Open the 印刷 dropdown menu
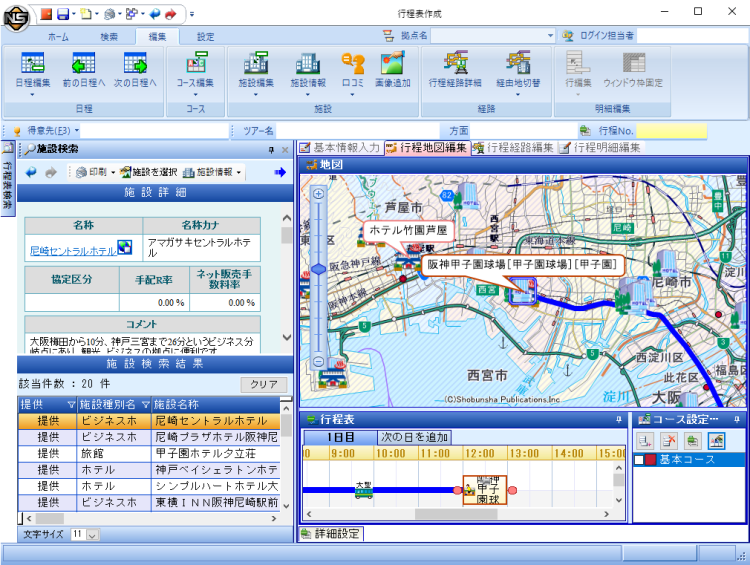This screenshot has width=750, height=565. click(x=113, y=172)
